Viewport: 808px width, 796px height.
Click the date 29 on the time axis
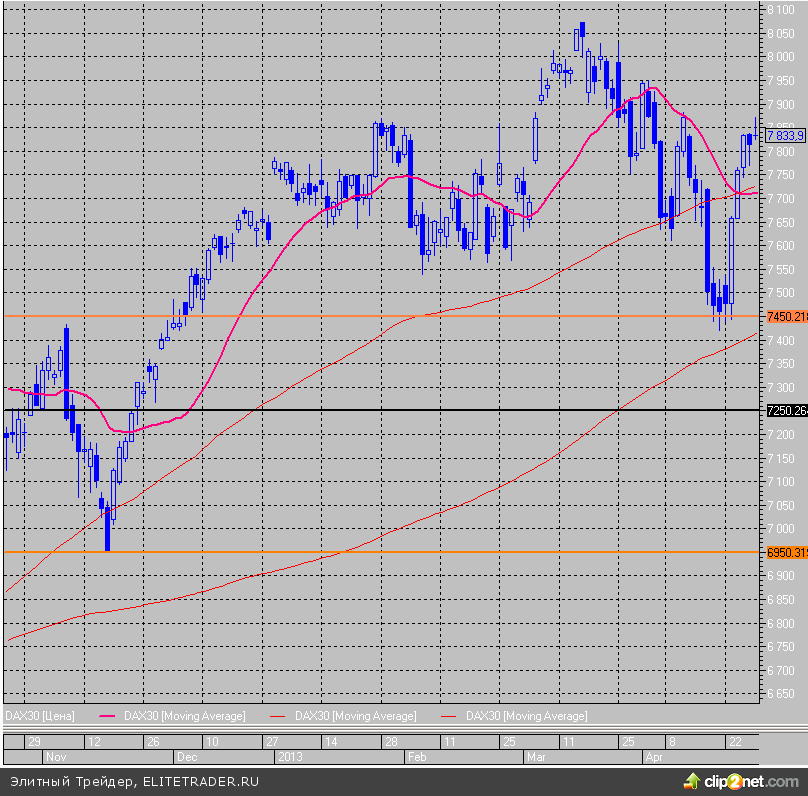[x=34, y=742]
